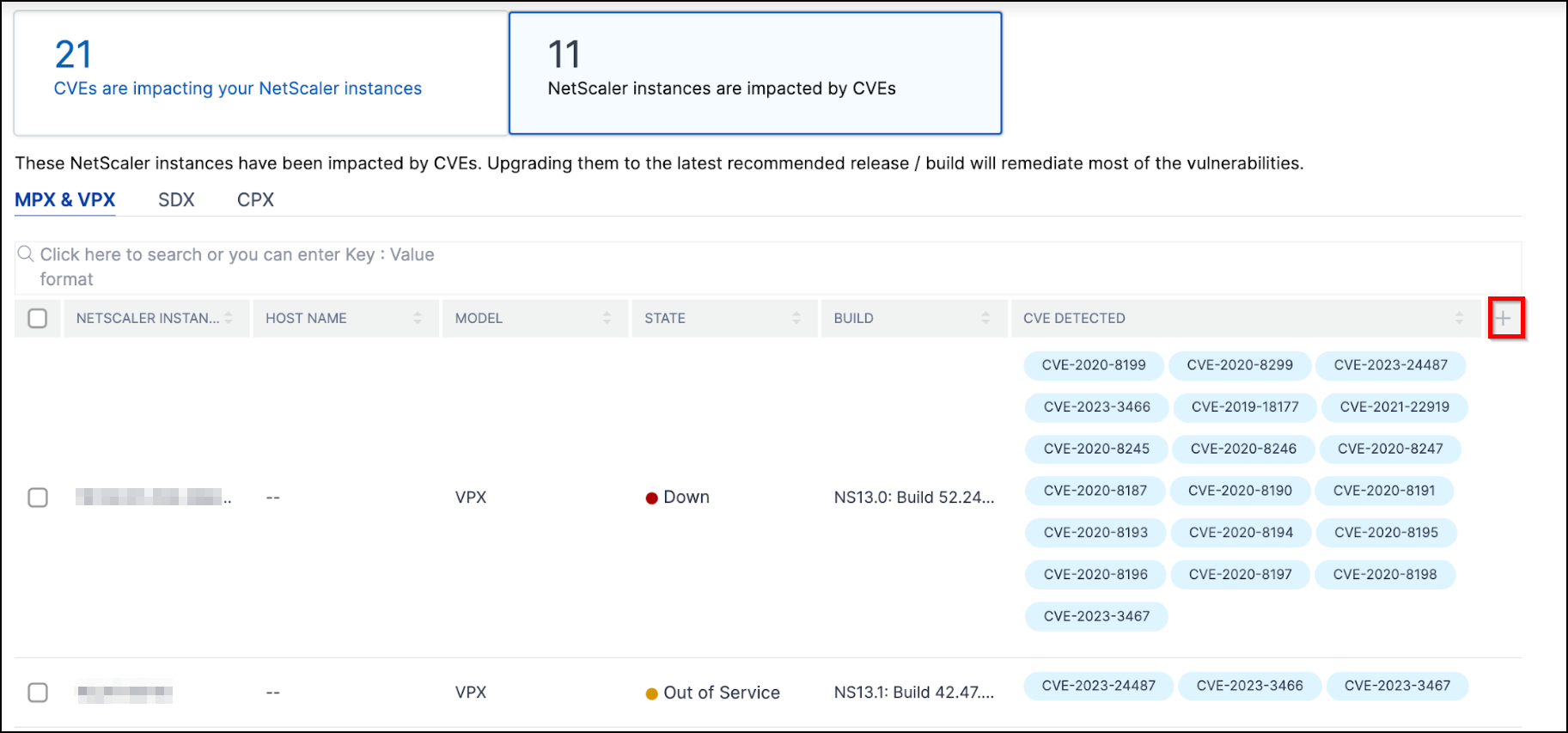The width and height of the screenshot is (1568, 733).
Task: Sort by Build column arrows
Action: (x=985, y=318)
